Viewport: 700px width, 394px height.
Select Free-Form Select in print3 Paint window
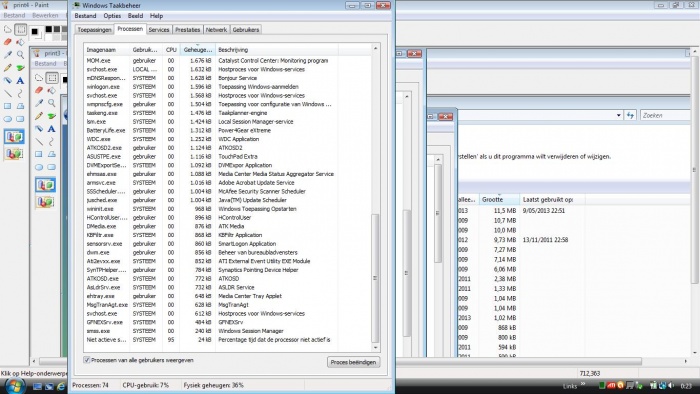point(39,78)
